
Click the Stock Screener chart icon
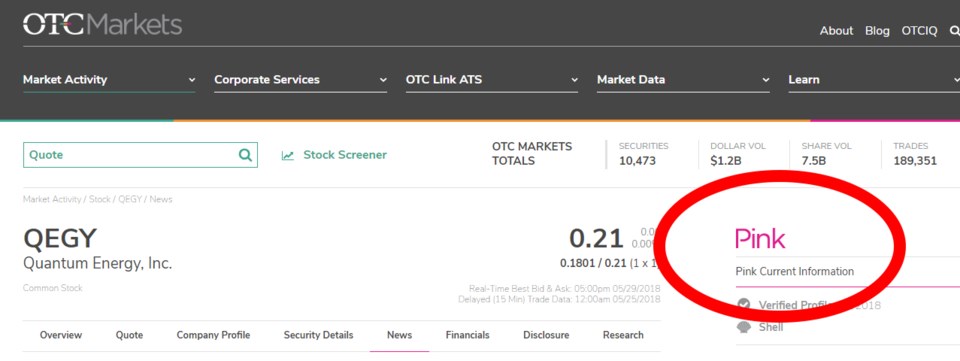coord(288,155)
